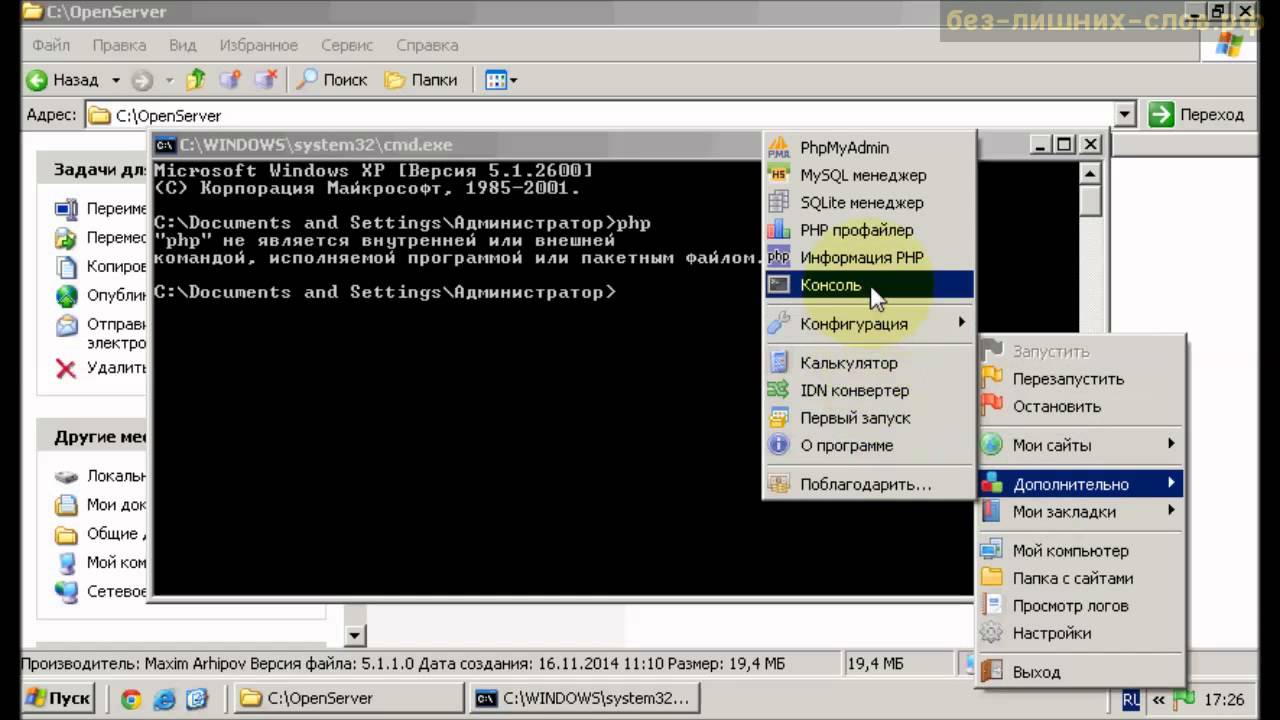Viewport: 1280px width, 720px height.
Task: Click the Калькулятор icon
Action: click(x=779, y=363)
